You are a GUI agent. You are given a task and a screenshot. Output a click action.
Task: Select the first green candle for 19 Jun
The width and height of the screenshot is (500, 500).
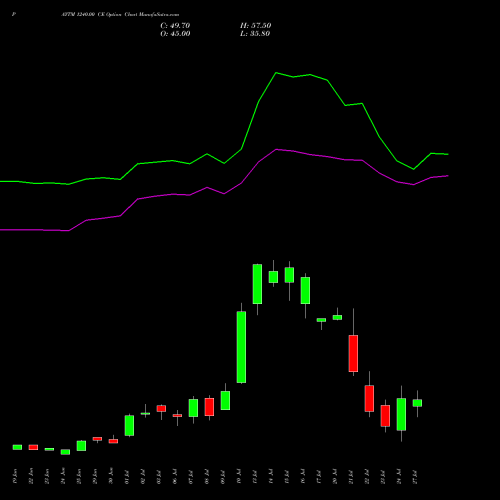tap(17, 447)
